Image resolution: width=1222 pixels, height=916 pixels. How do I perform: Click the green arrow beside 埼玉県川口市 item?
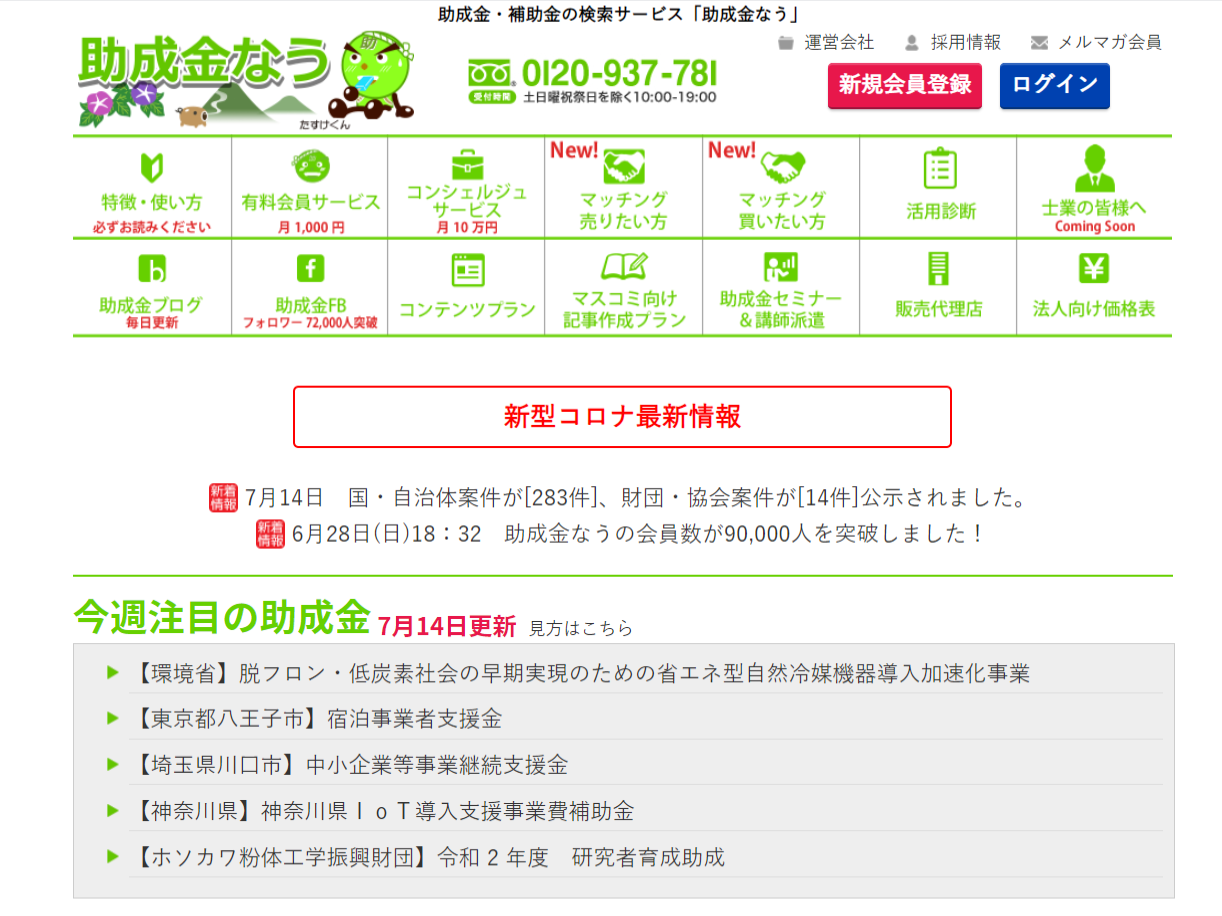coord(113,764)
